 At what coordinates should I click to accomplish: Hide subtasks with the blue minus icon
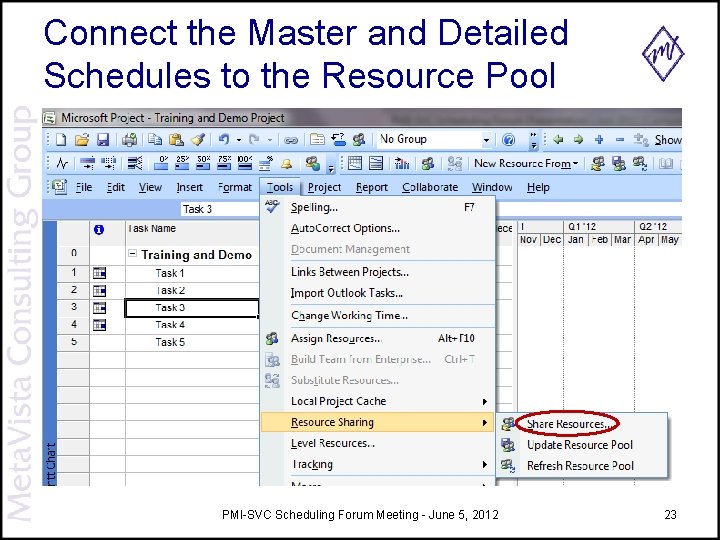click(619, 139)
